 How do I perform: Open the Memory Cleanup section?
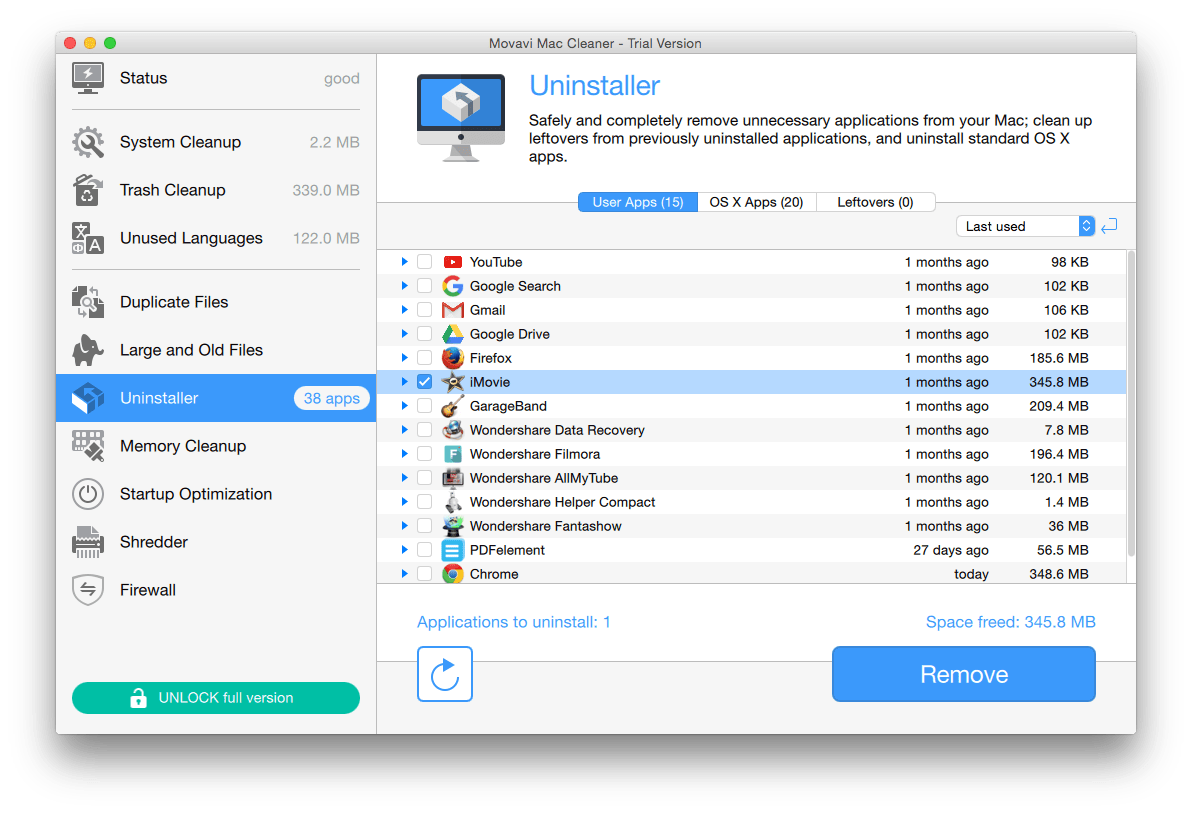pos(216,446)
